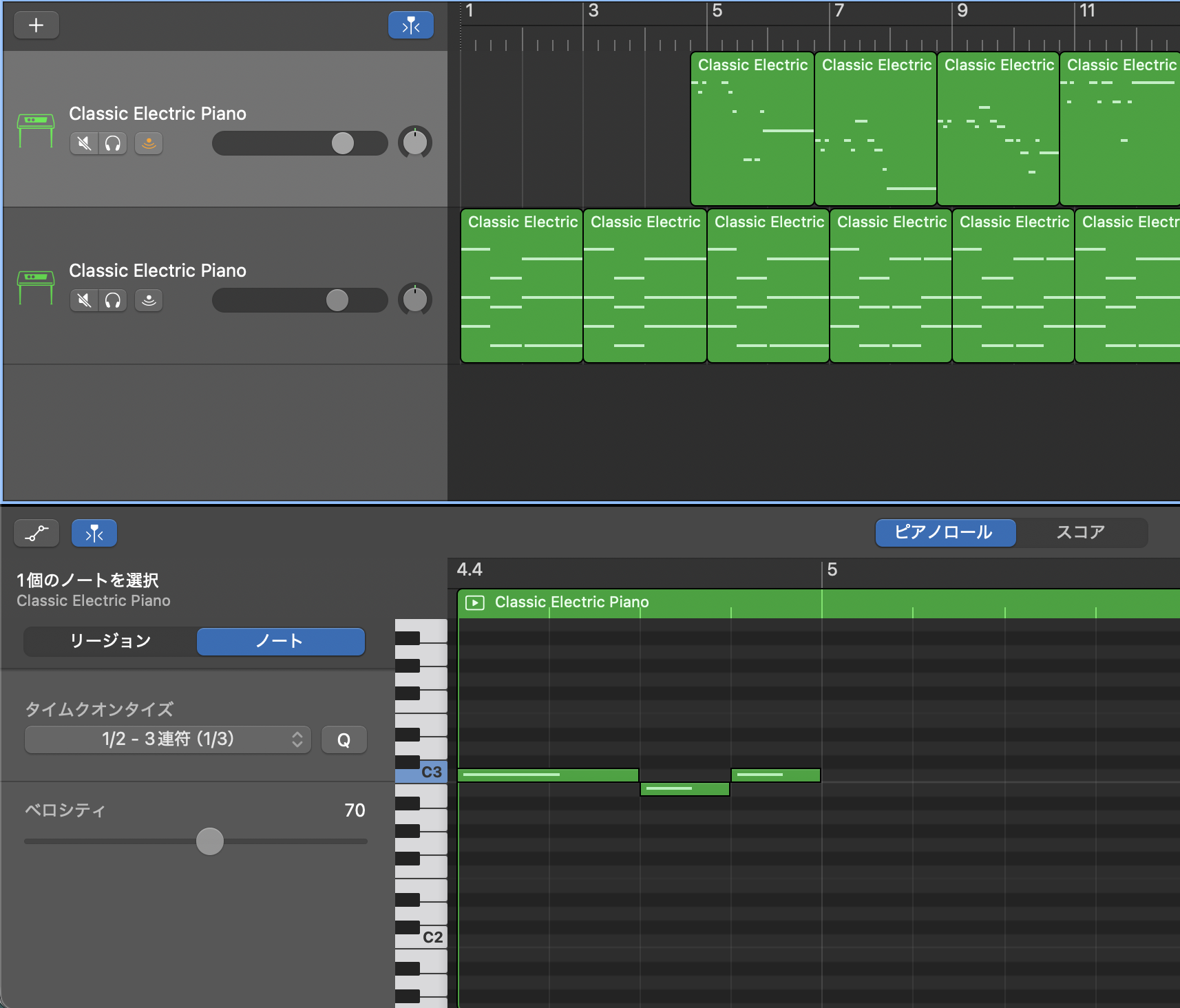Click the play icon in piano roll region header
Screen dimensions: 1180x1008
pyautogui.click(x=474, y=603)
